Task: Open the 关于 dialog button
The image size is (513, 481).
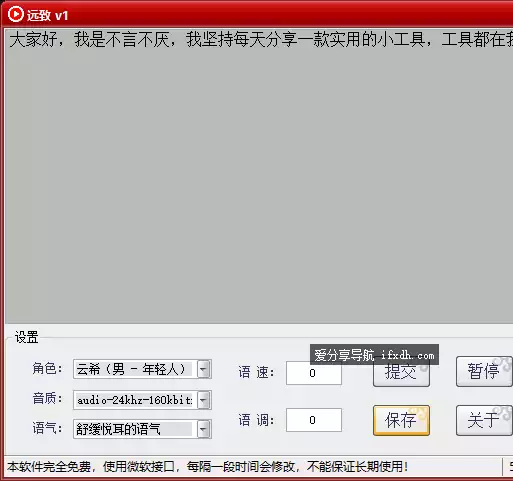Action: (x=484, y=420)
